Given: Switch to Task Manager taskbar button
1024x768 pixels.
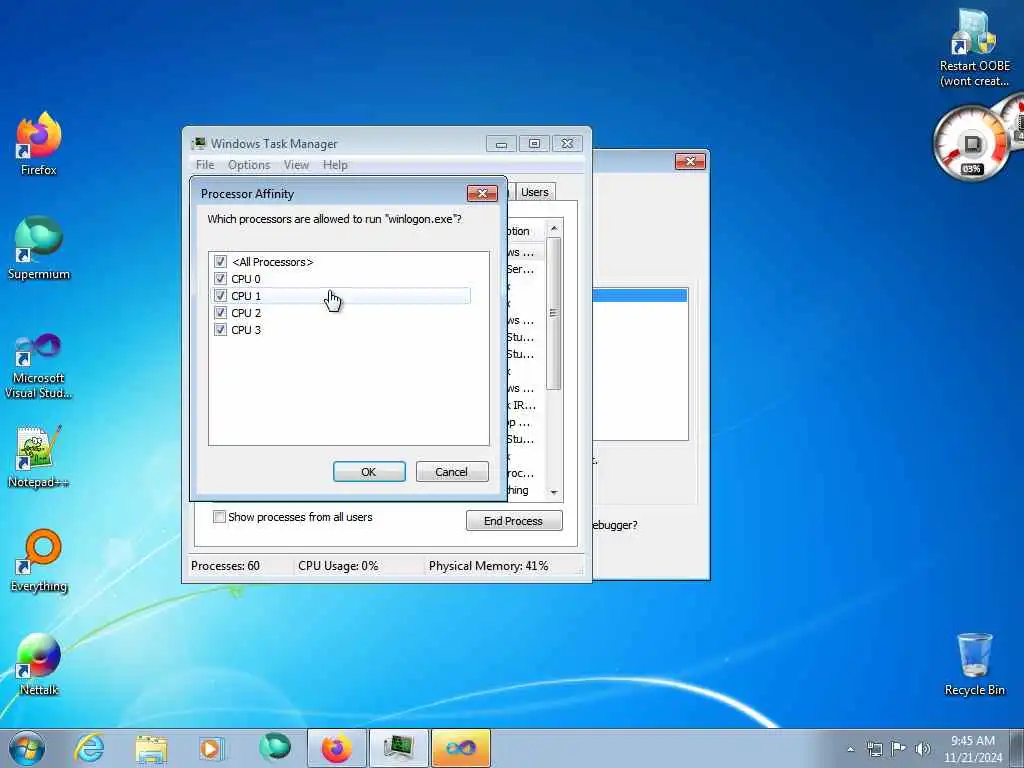Looking at the screenshot, I should pos(398,748).
